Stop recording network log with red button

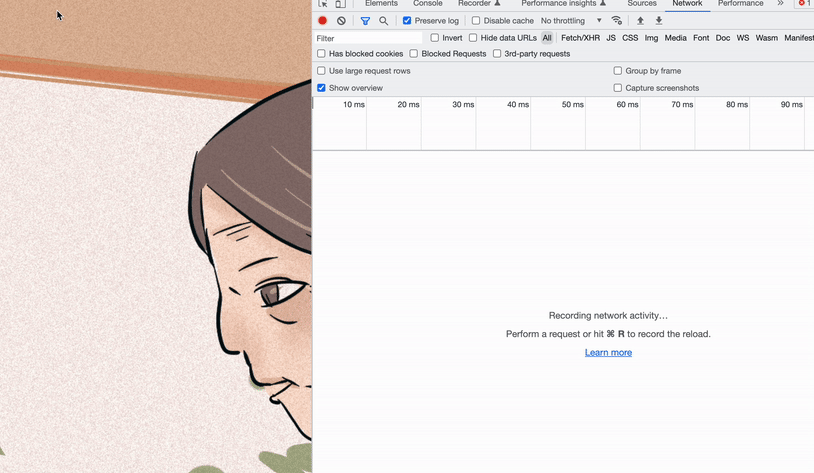click(x=322, y=21)
